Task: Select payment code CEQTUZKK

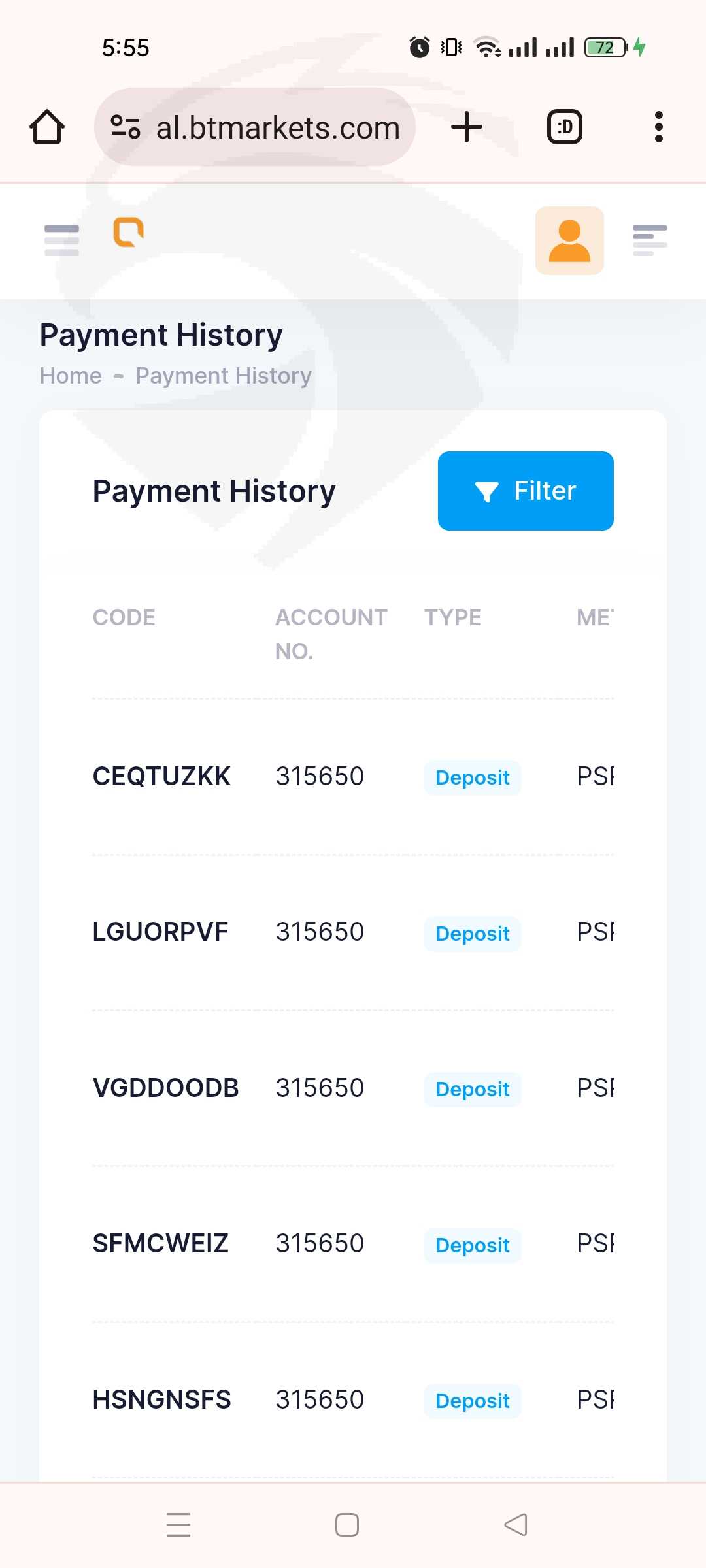Action: pyautogui.click(x=161, y=776)
